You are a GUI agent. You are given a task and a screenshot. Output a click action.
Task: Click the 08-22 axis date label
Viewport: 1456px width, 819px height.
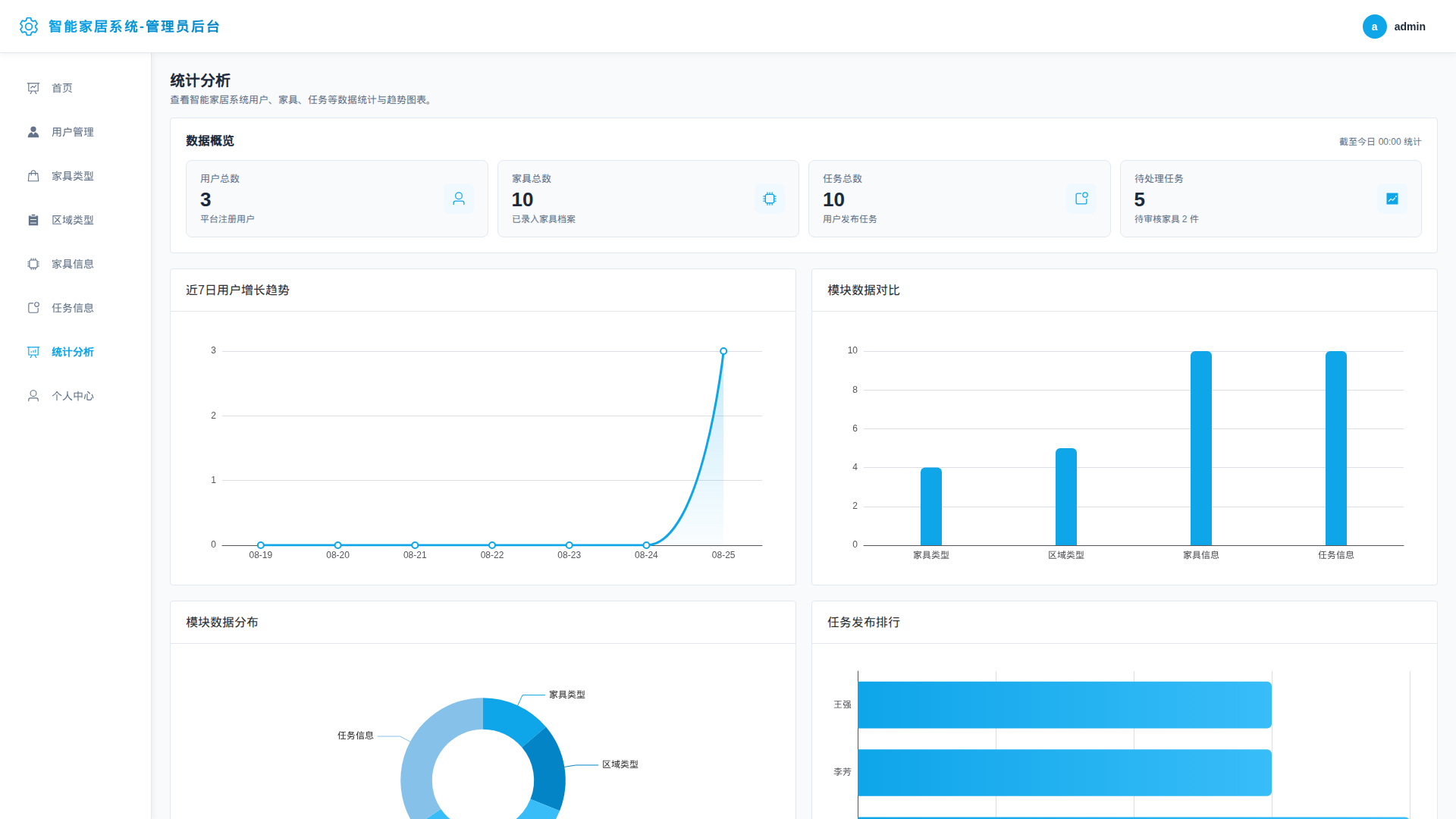point(492,555)
